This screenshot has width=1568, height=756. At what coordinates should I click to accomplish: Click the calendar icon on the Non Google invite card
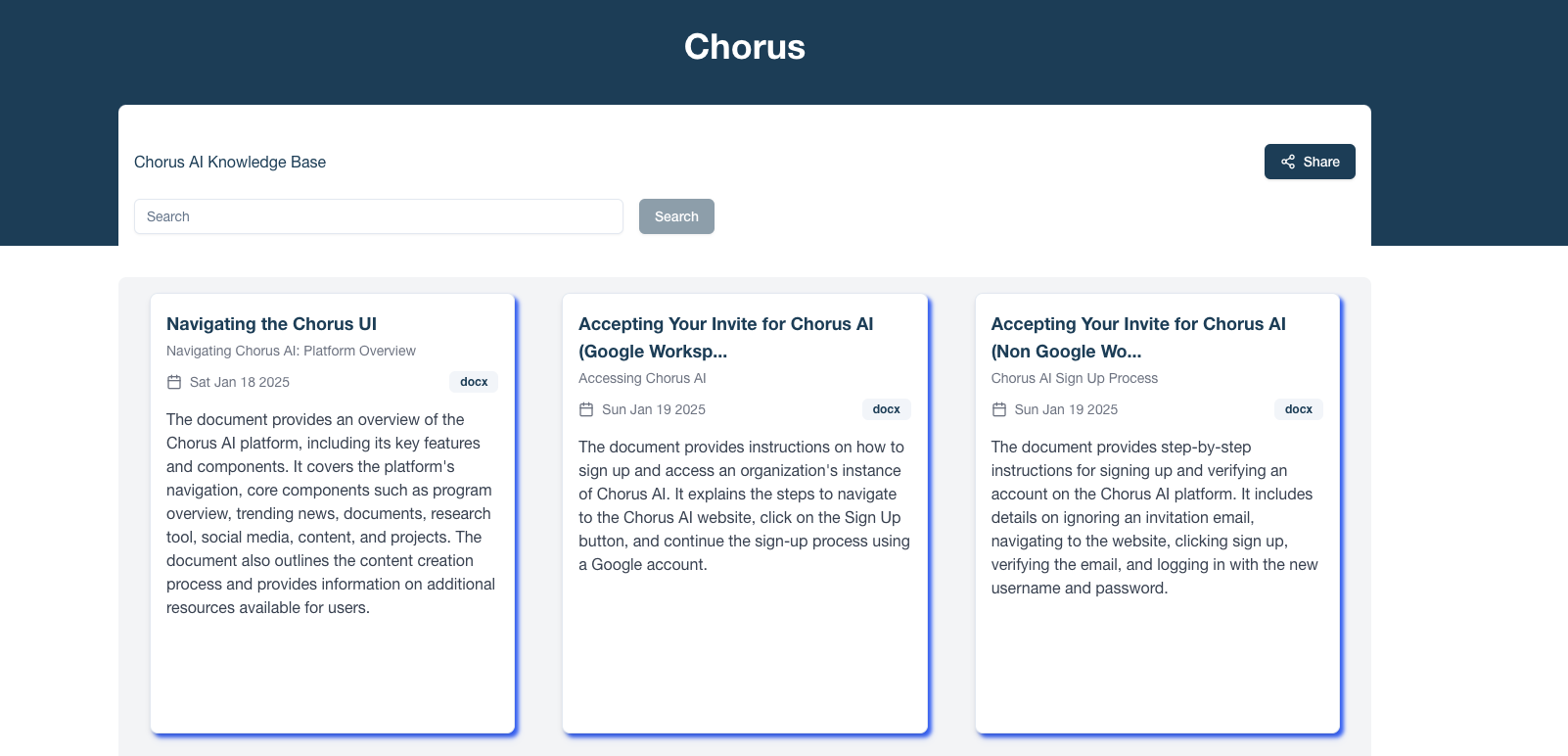pyautogui.click(x=999, y=409)
